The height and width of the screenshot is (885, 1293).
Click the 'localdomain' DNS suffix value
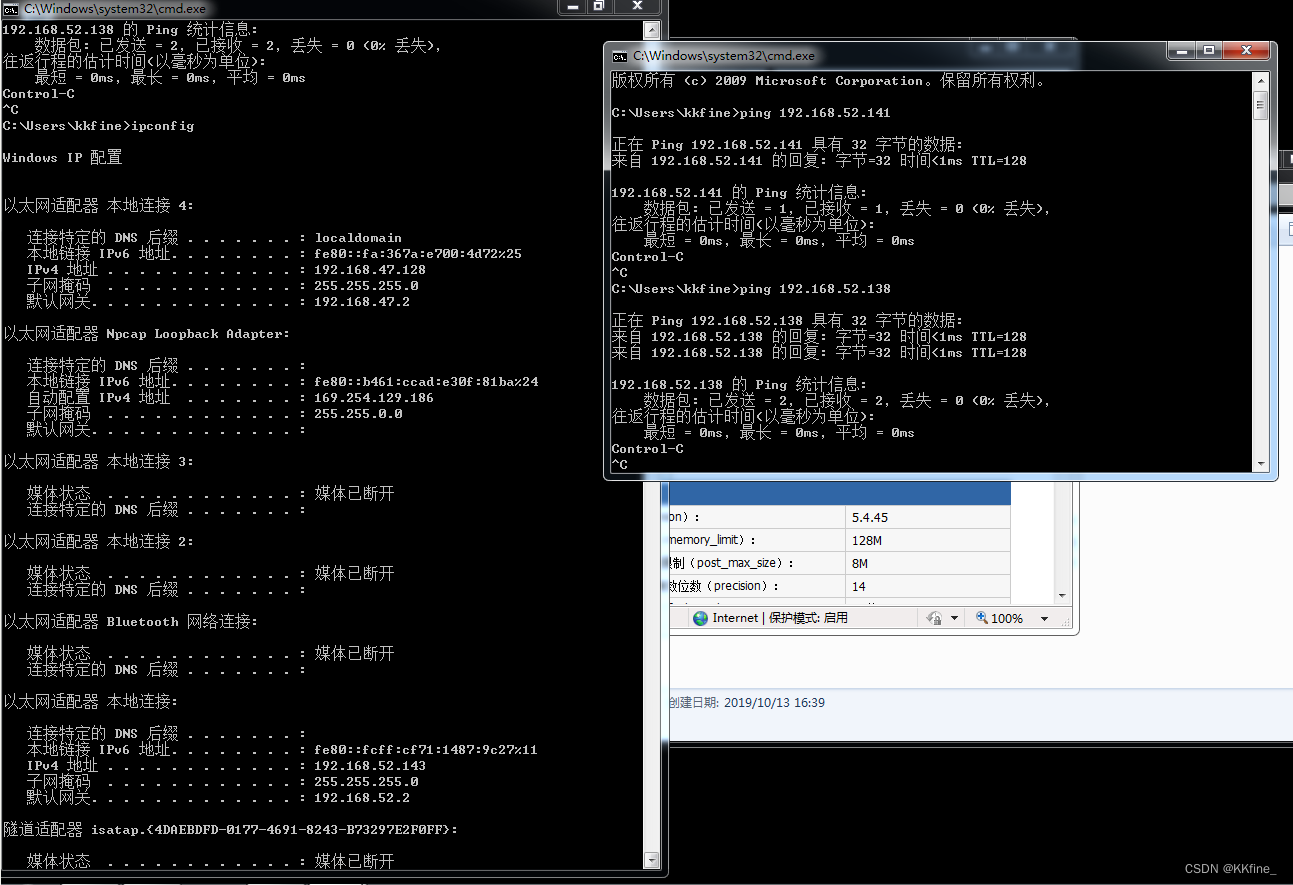[x=358, y=238]
